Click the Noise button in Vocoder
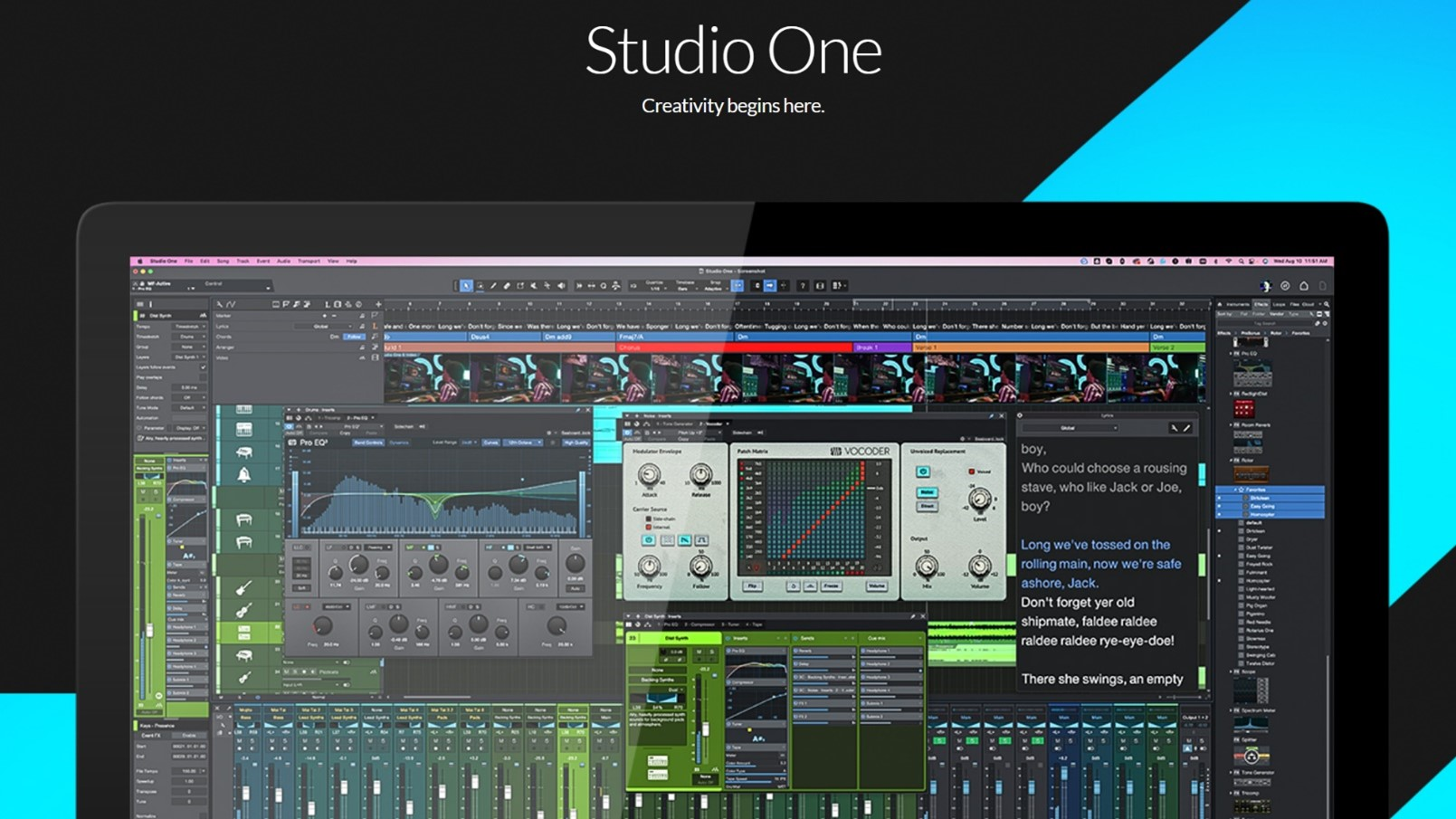 click(x=928, y=492)
